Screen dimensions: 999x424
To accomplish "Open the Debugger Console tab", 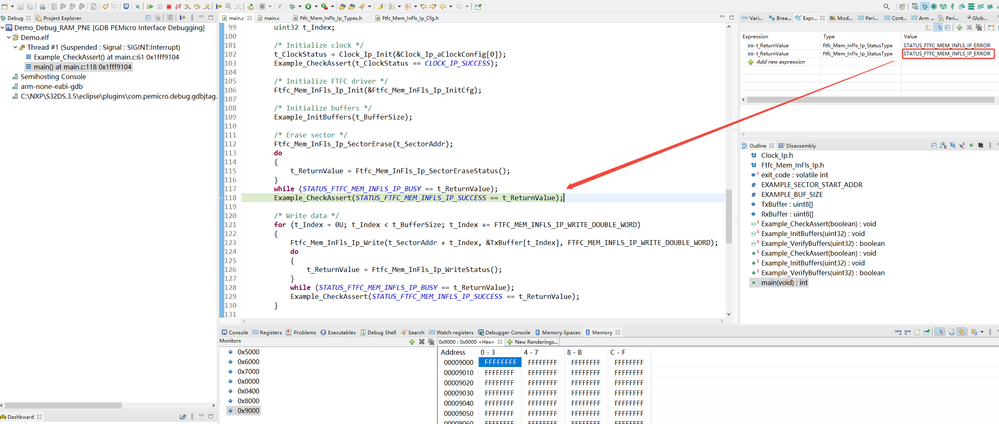I will tap(503, 332).
